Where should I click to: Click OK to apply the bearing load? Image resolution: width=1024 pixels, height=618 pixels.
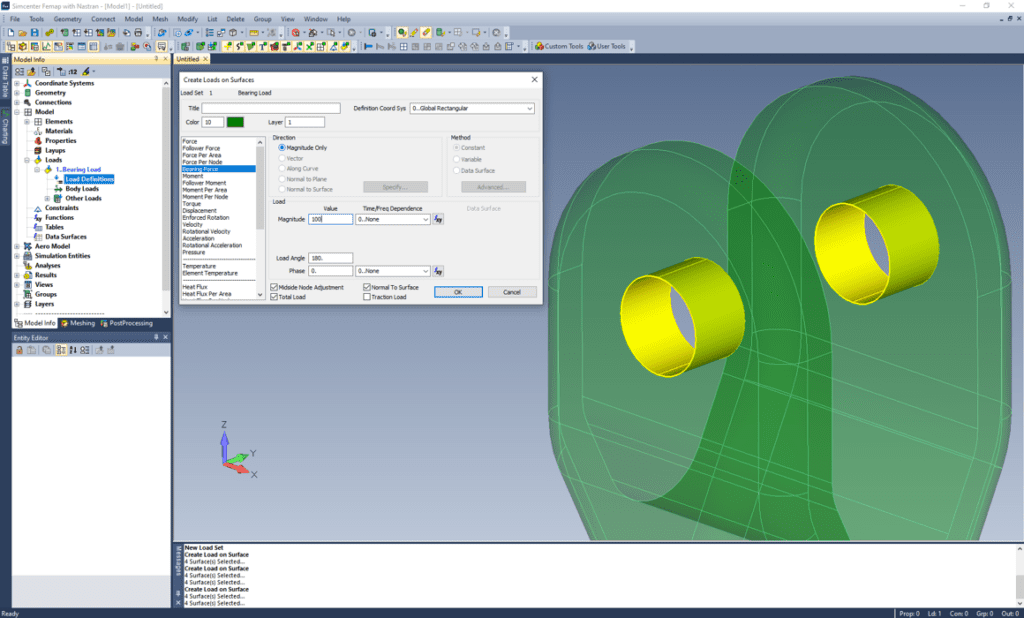click(458, 291)
